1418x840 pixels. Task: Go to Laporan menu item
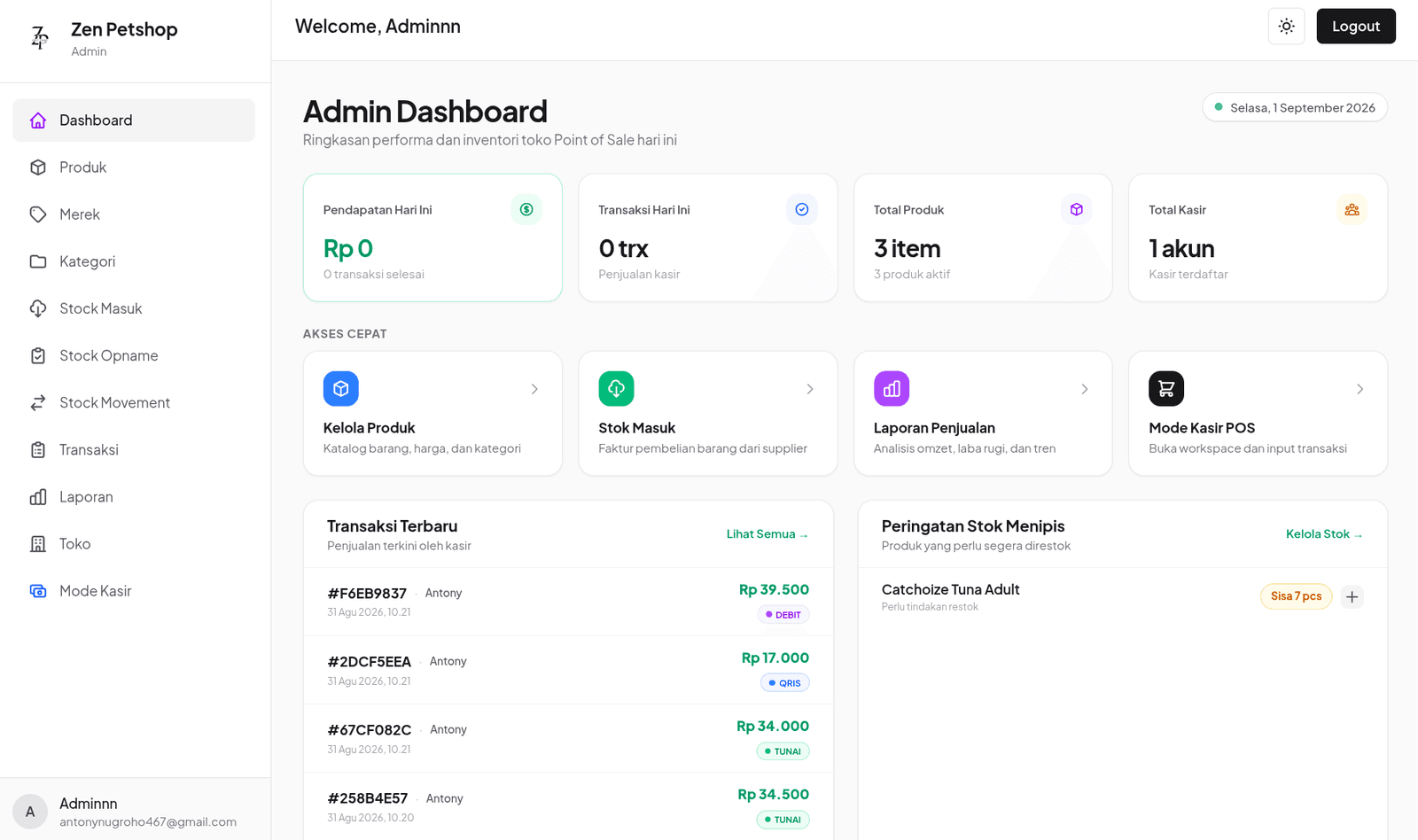(134, 497)
